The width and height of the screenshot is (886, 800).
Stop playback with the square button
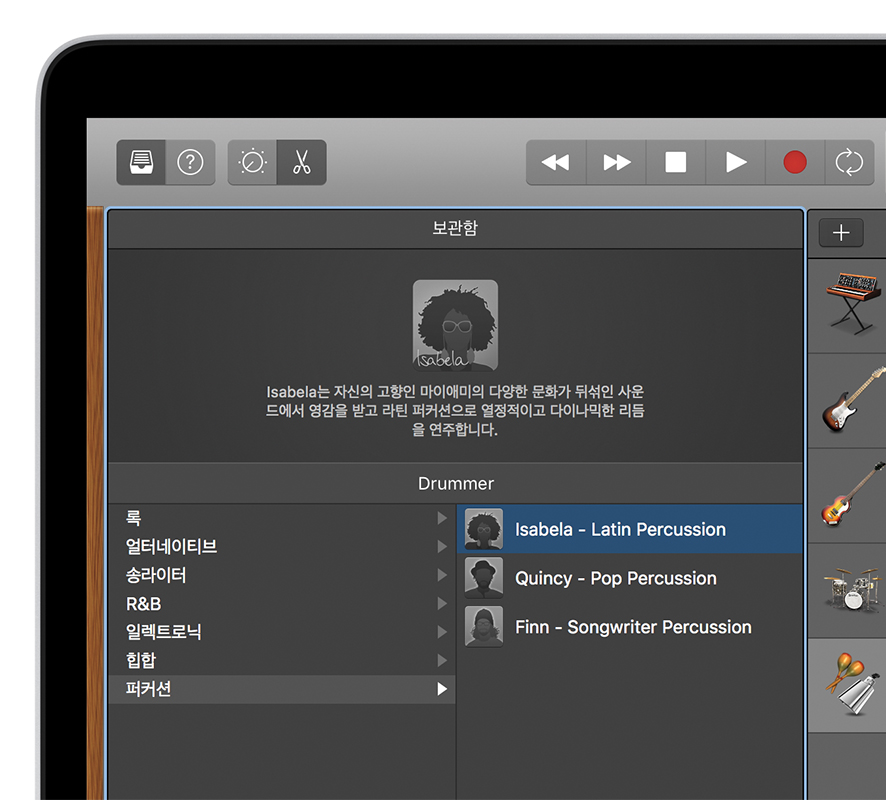pyautogui.click(x=676, y=162)
